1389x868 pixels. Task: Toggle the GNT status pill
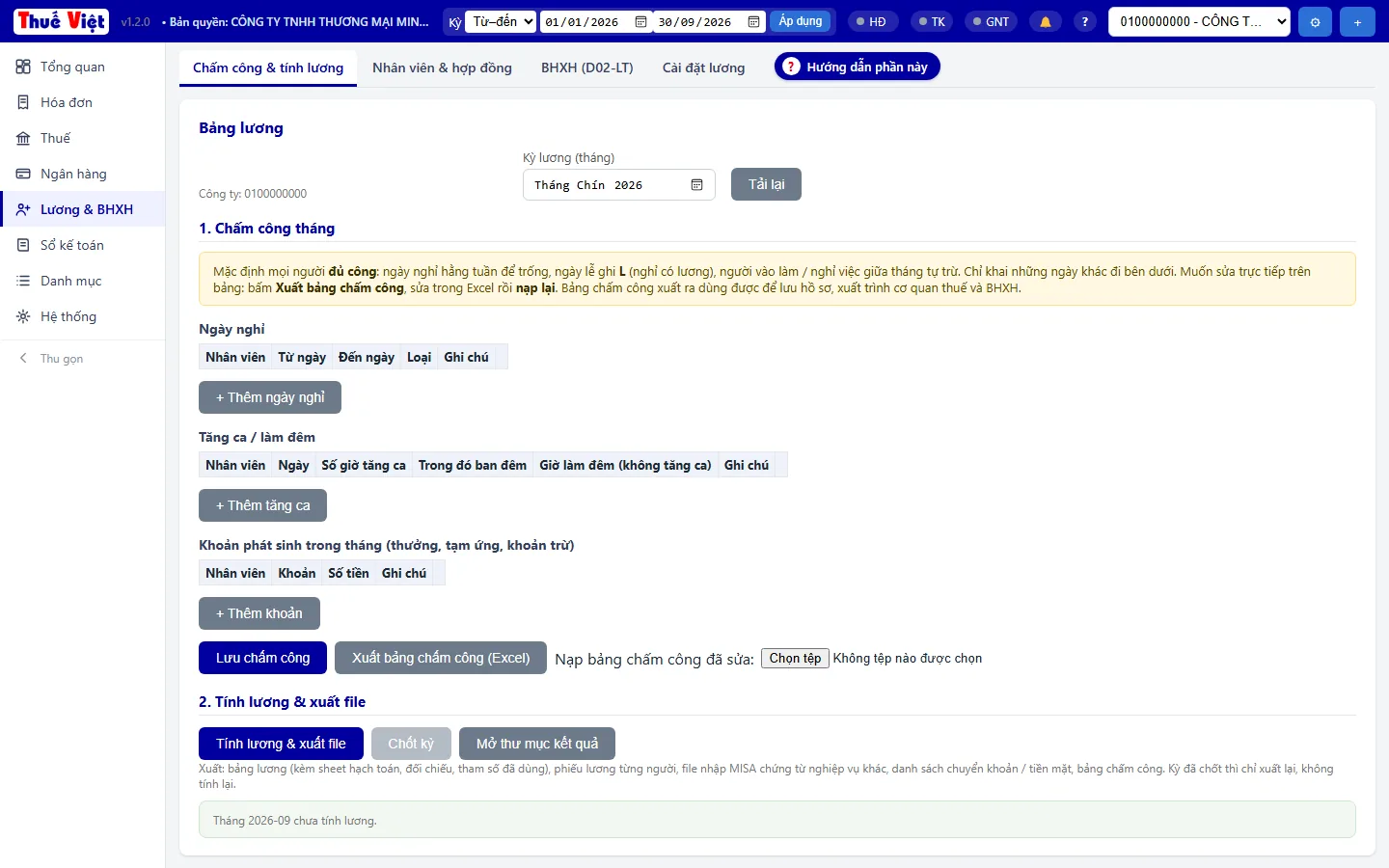[x=992, y=21]
